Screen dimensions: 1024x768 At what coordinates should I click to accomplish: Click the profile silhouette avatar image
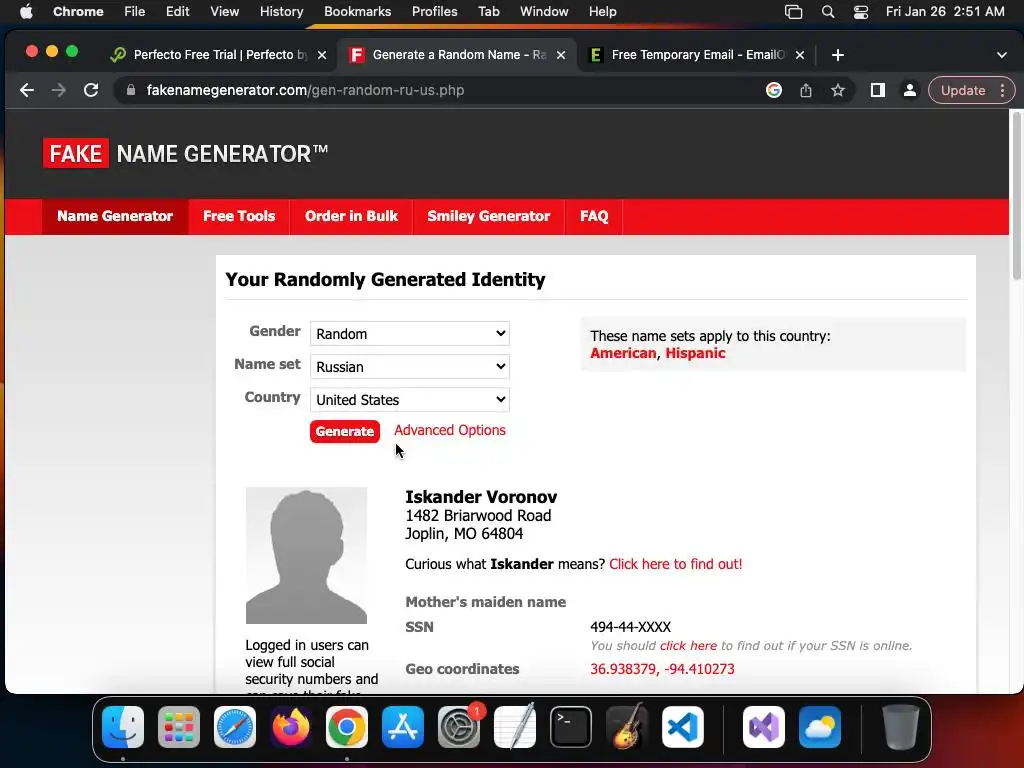[306, 555]
